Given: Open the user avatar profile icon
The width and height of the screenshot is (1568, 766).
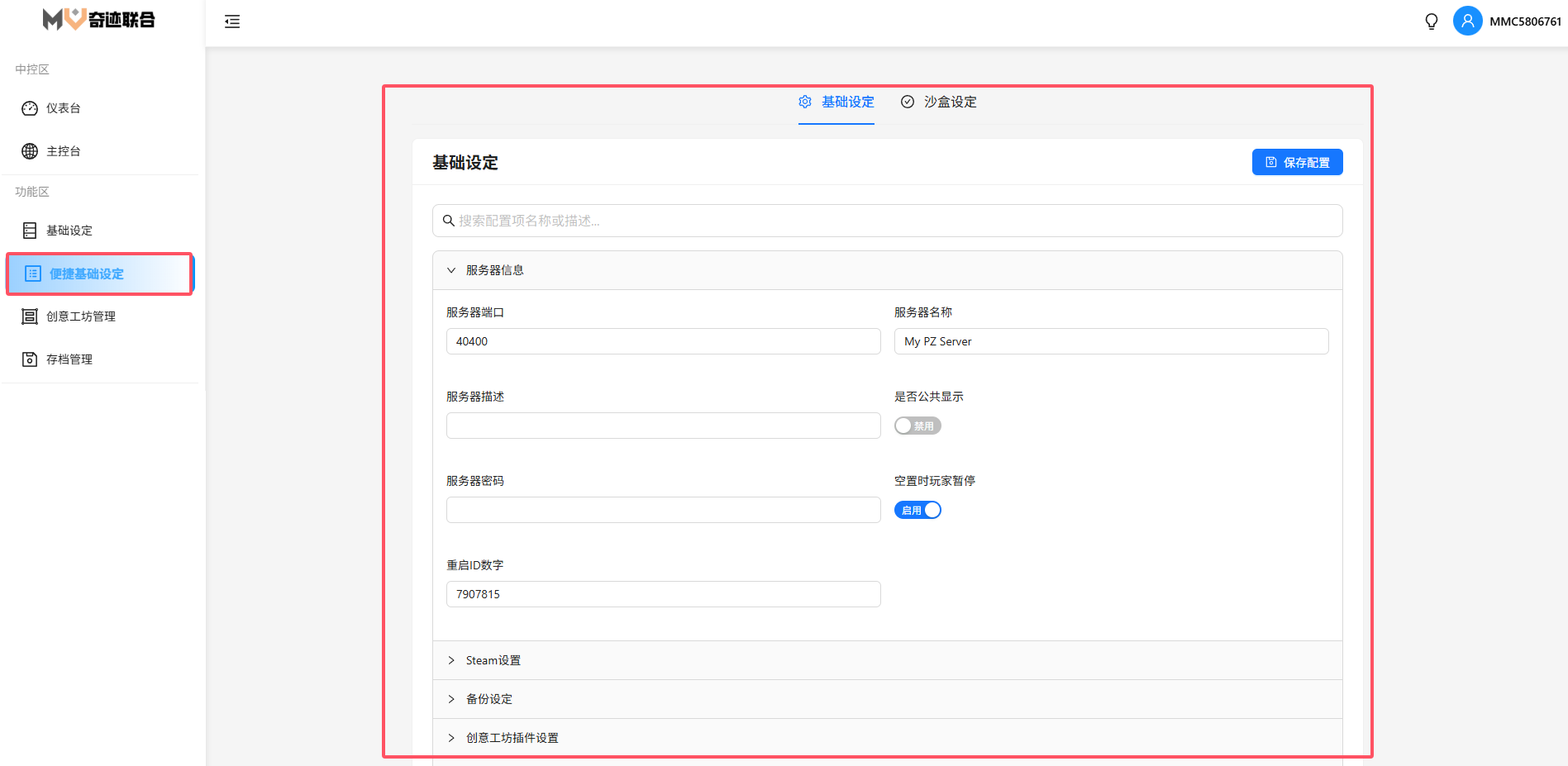Looking at the screenshot, I should coord(1467,21).
